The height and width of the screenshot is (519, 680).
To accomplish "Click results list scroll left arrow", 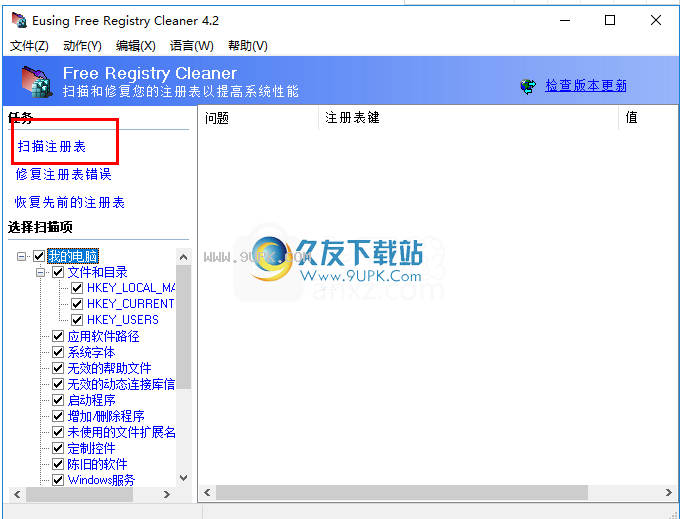I will tap(207, 493).
